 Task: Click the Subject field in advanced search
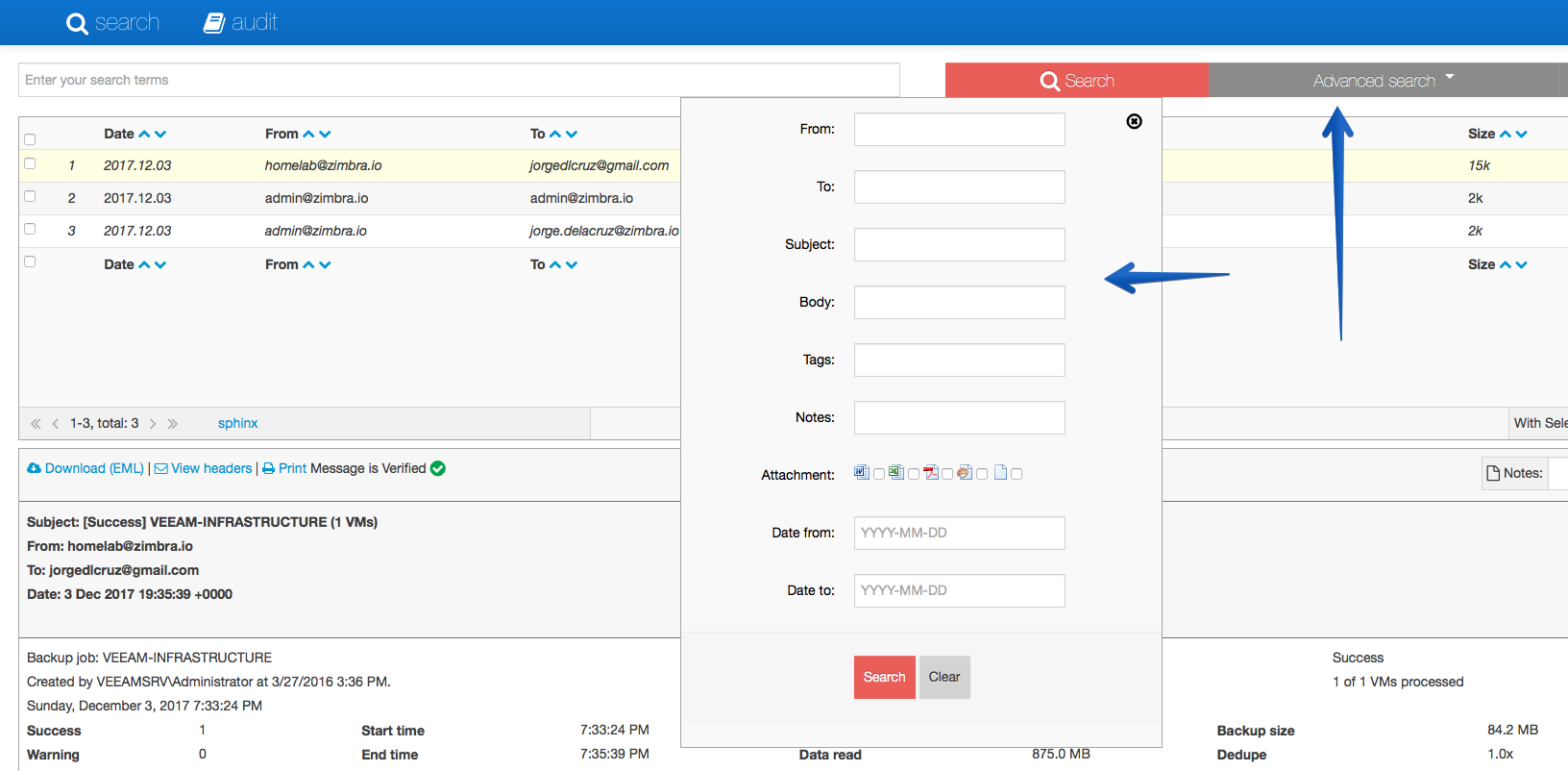pos(960,244)
